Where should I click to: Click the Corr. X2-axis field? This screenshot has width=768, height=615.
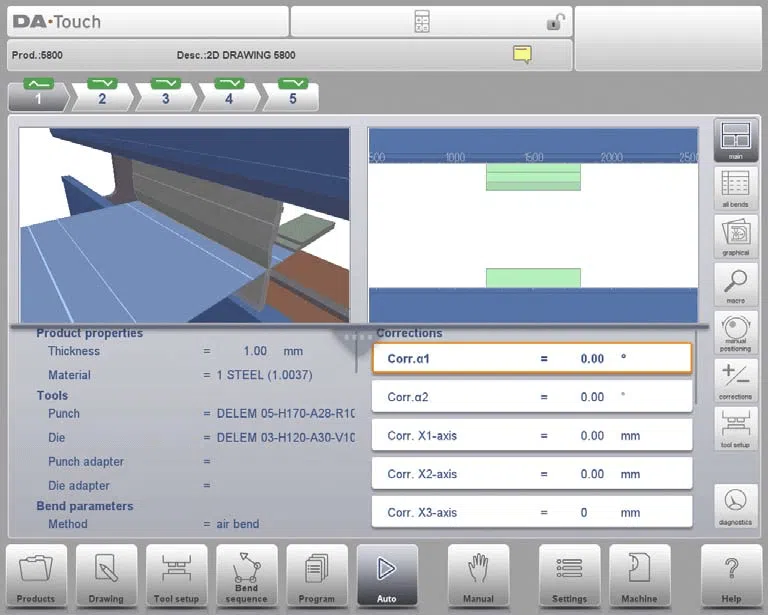tap(532, 474)
